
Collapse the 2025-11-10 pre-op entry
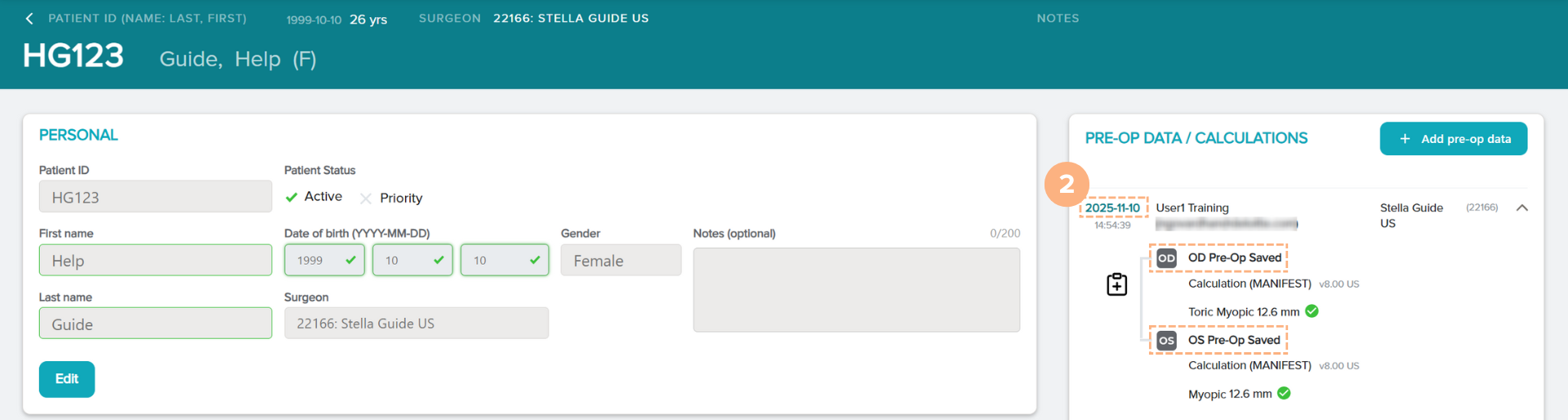(x=1521, y=208)
